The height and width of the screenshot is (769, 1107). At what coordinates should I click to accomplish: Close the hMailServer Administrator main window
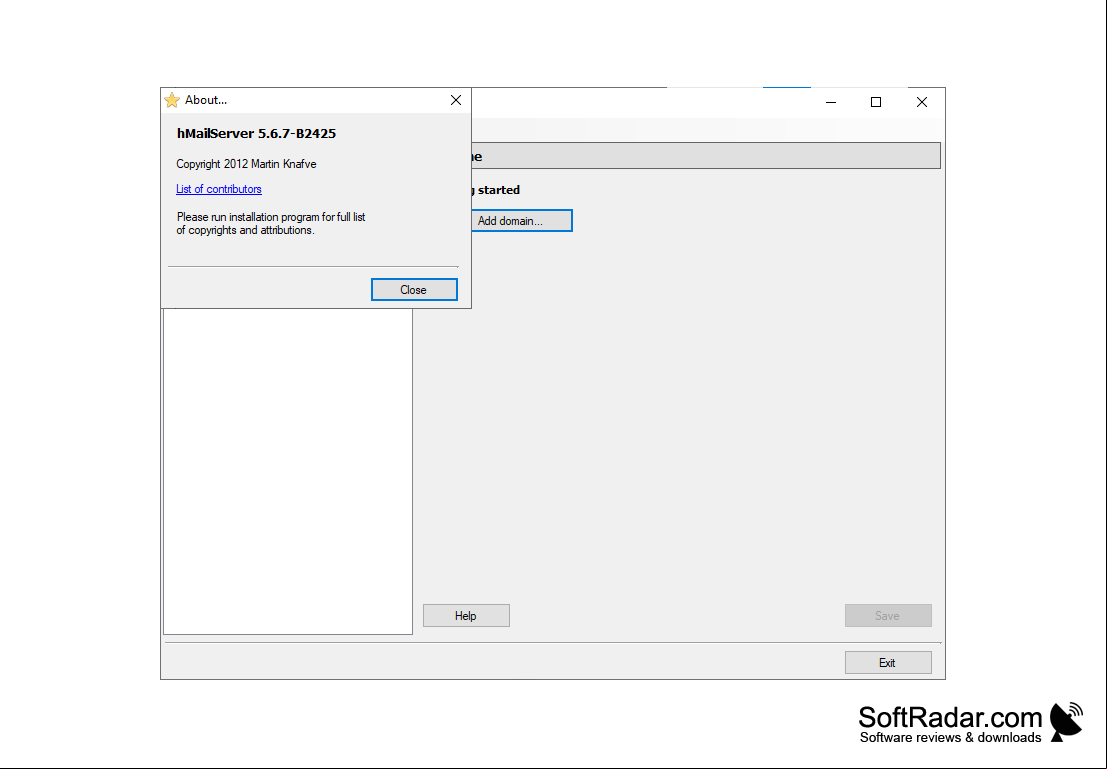point(922,102)
